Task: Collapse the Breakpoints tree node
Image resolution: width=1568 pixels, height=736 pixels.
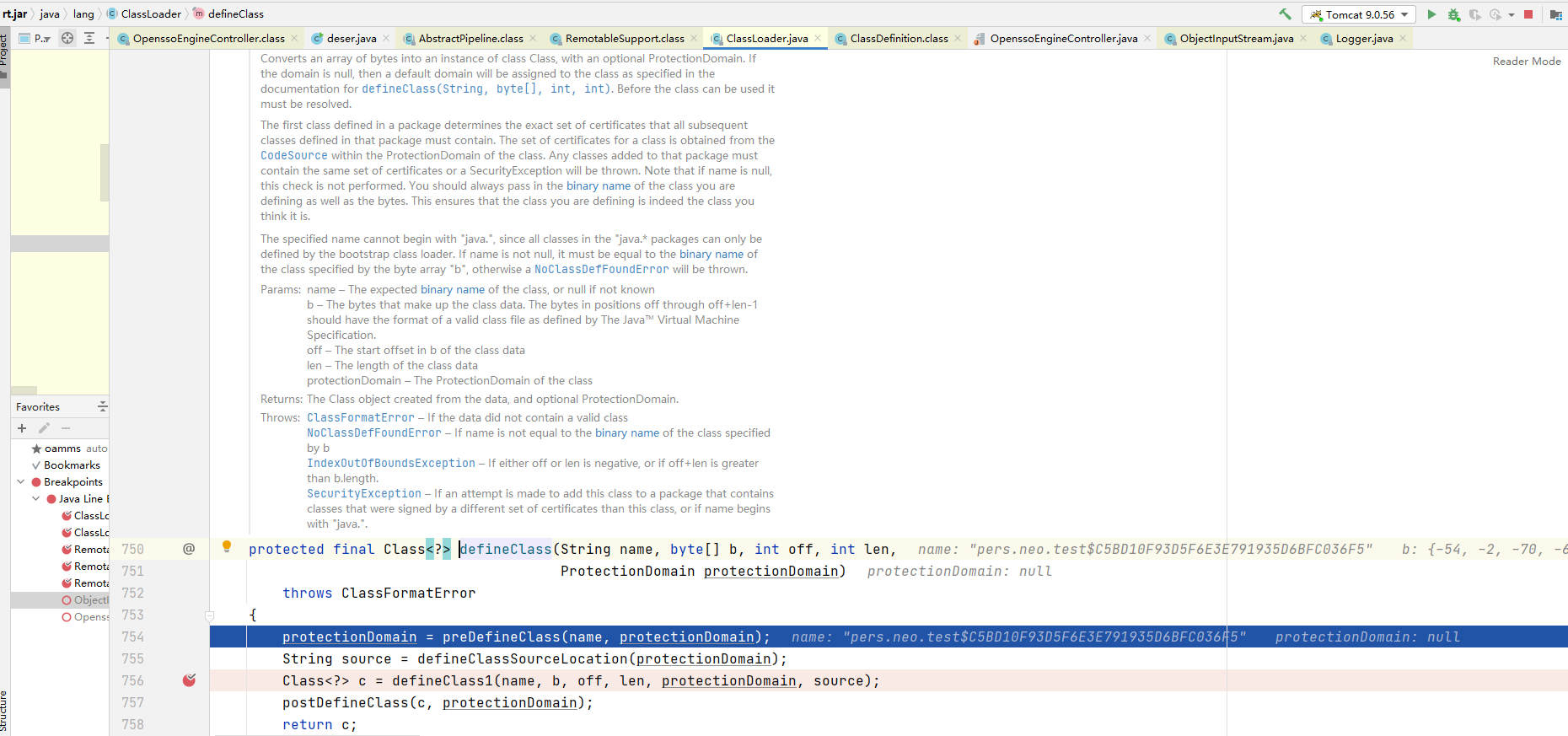Action: click(x=20, y=481)
